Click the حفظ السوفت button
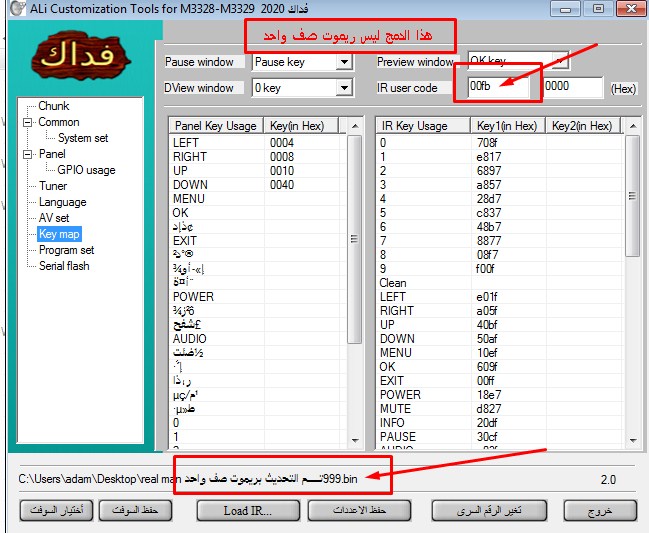 [135, 511]
